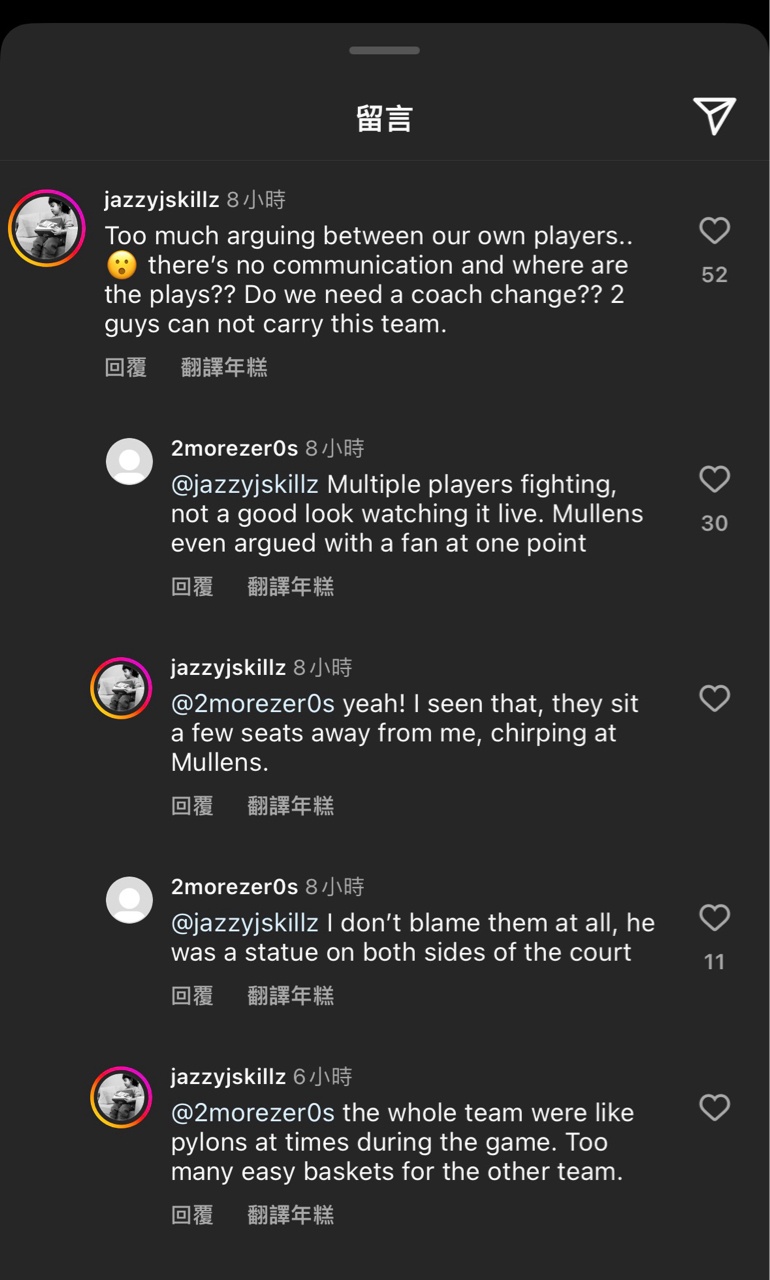The width and height of the screenshot is (770, 1280).
Task: Reply to the 'Too much arguing' comment
Action: tap(126, 368)
